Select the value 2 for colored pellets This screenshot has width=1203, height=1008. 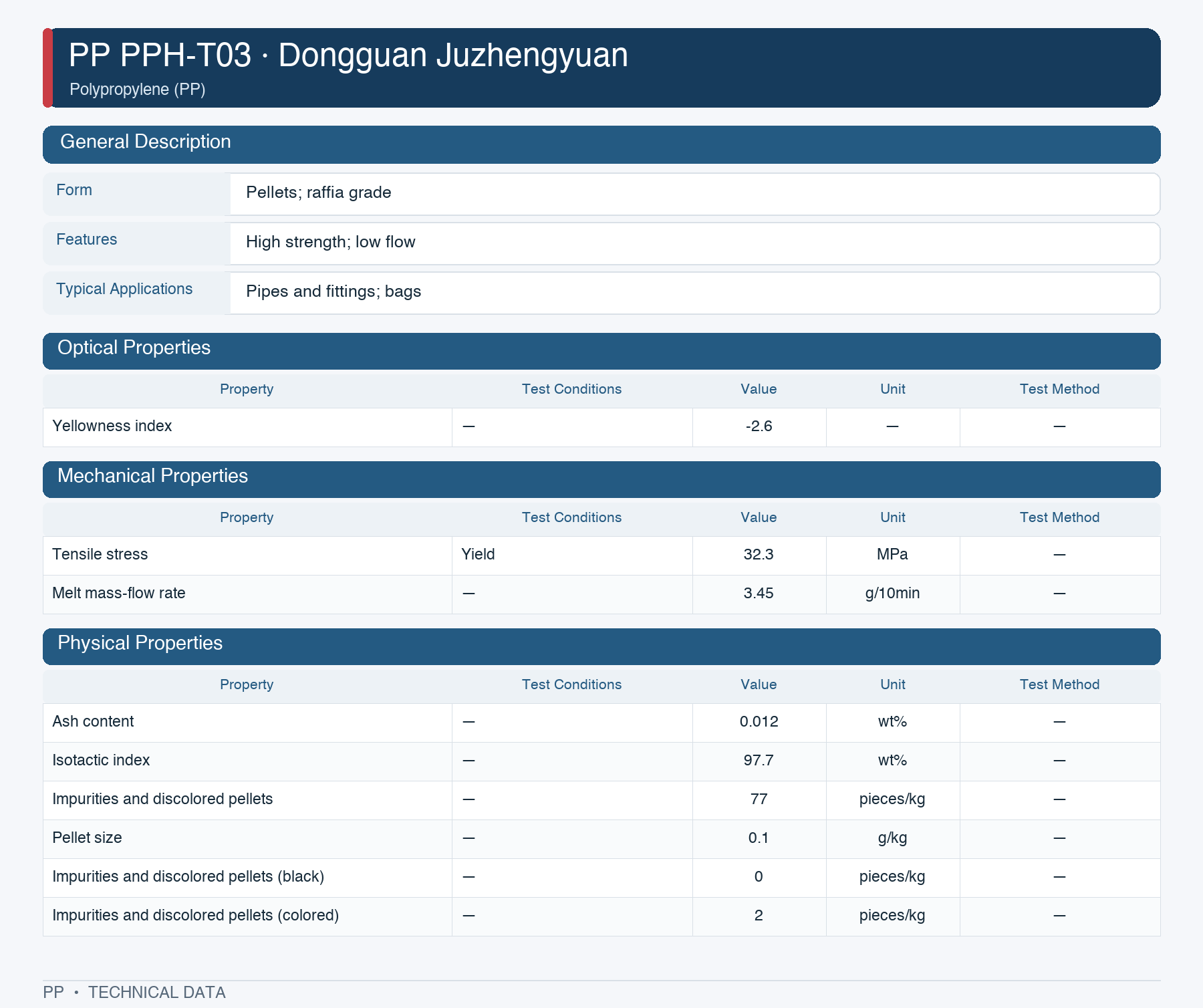[x=759, y=916]
